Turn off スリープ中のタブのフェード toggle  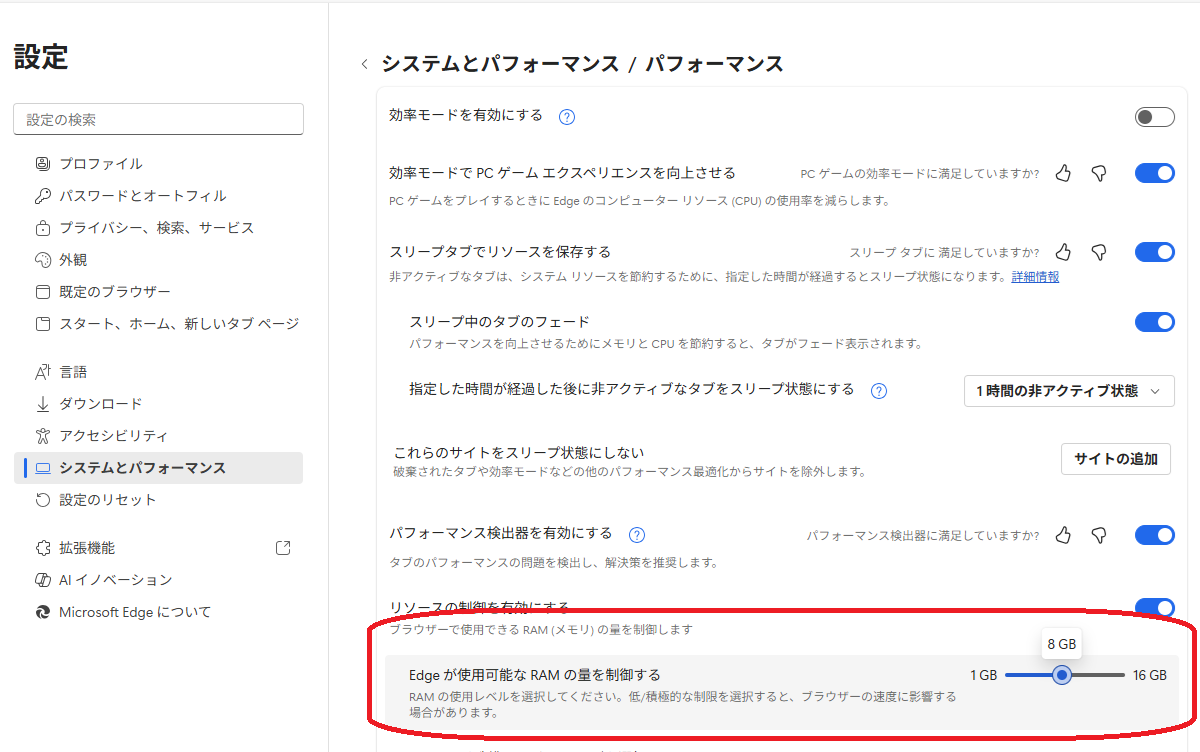1154,322
